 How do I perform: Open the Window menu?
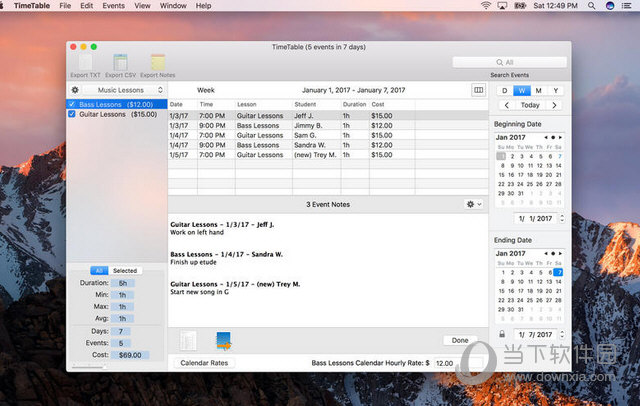pos(173,6)
